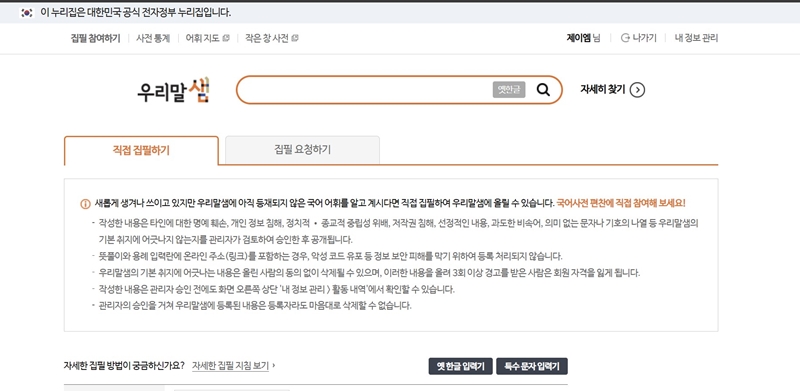Click the 옛한글 입력기 button
The height and width of the screenshot is (391, 800).
[x=460, y=366]
